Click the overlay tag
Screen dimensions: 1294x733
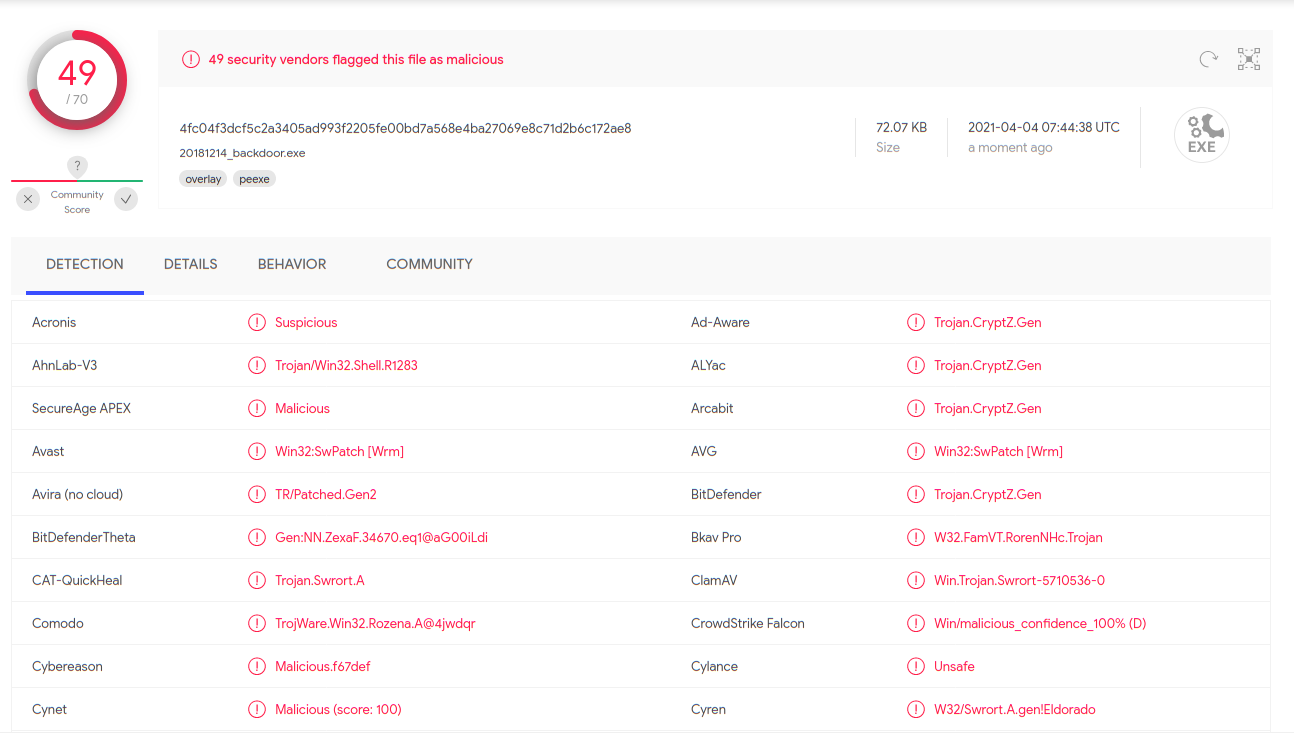(203, 179)
